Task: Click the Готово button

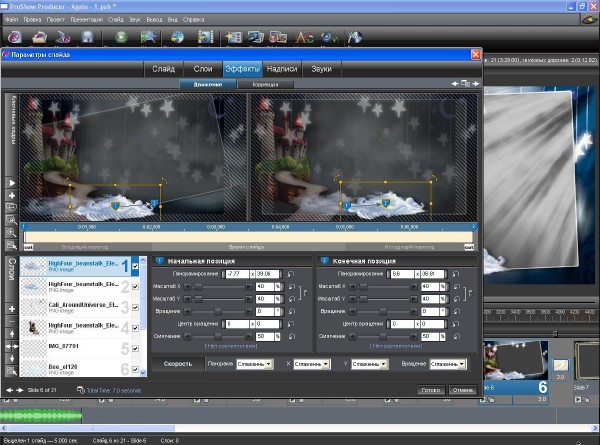Action: [431, 390]
